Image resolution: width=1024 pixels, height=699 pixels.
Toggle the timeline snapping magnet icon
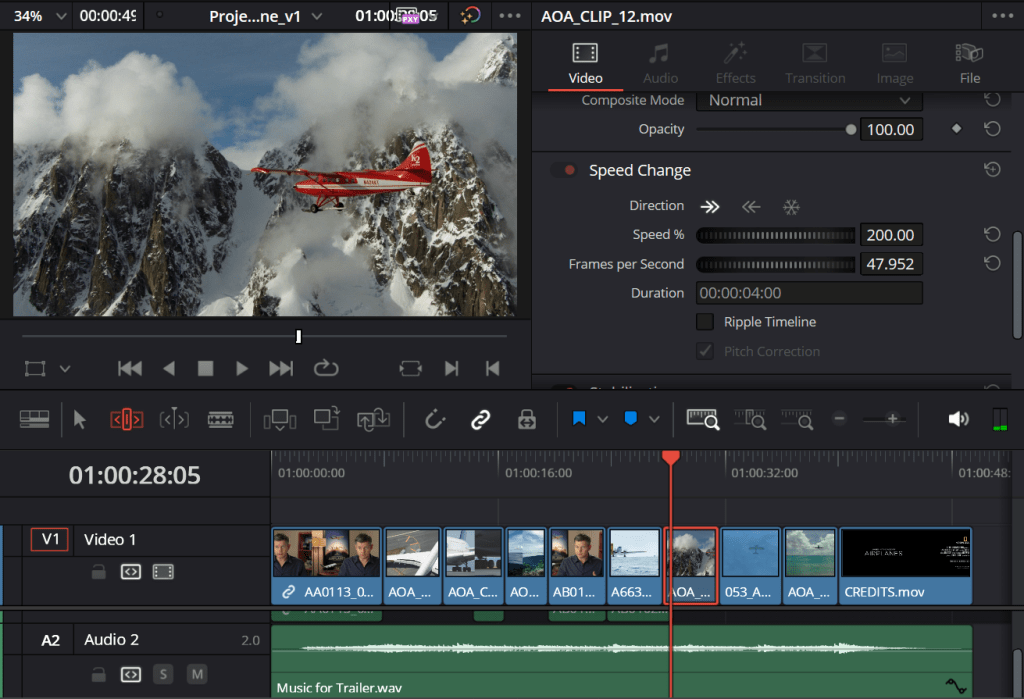click(x=435, y=420)
